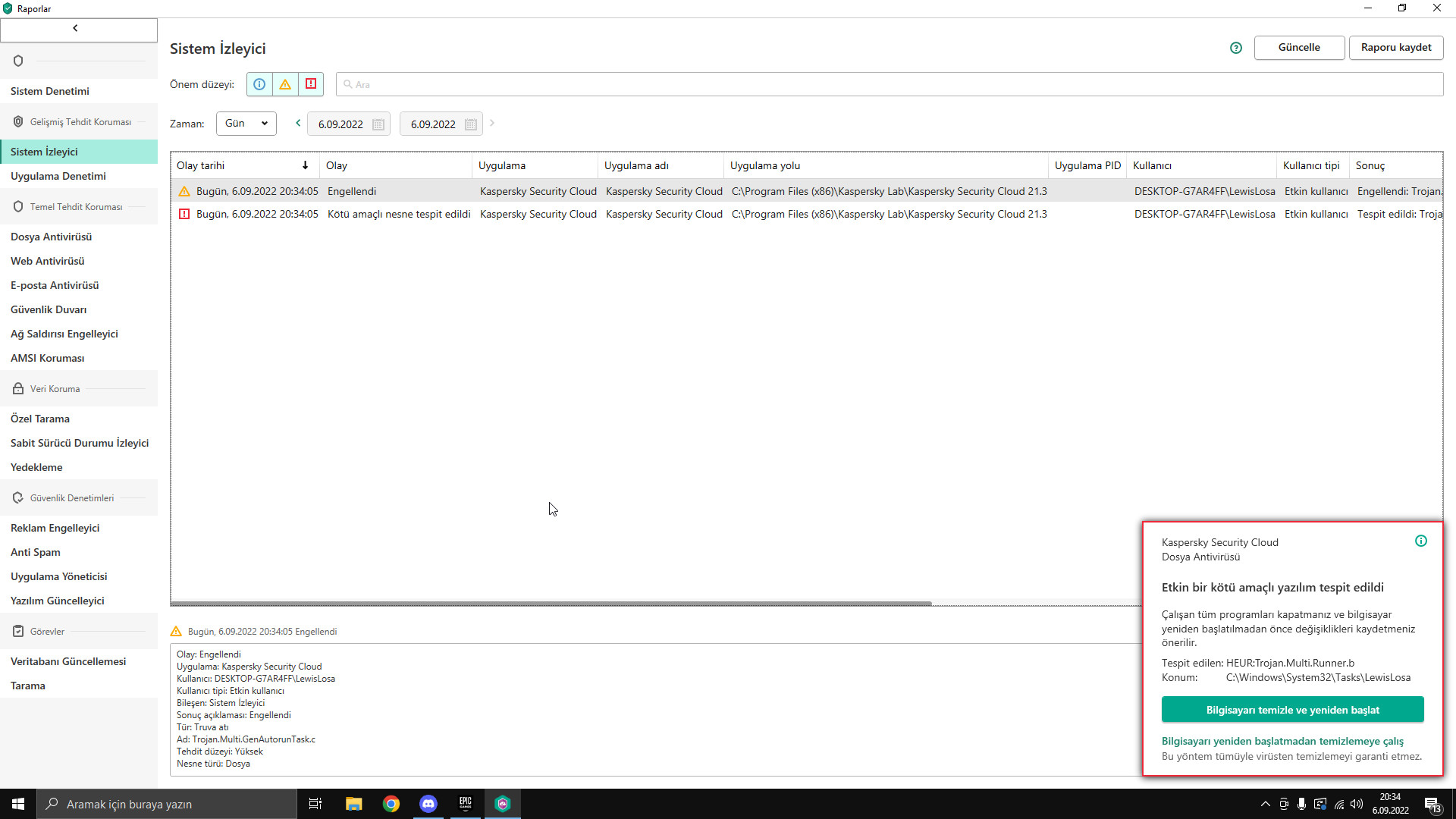Open the start date calendar picker
Screen dimensions: 1456x819
(378, 124)
